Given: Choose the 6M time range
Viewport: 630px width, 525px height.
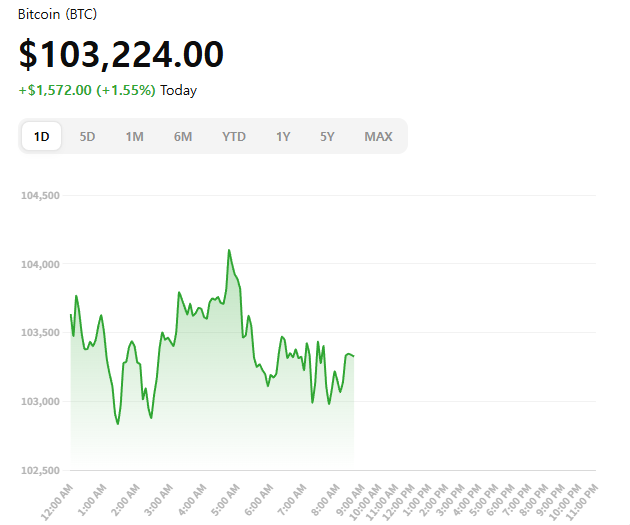Looking at the screenshot, I should pyautogui.click(x=183, y=137).
